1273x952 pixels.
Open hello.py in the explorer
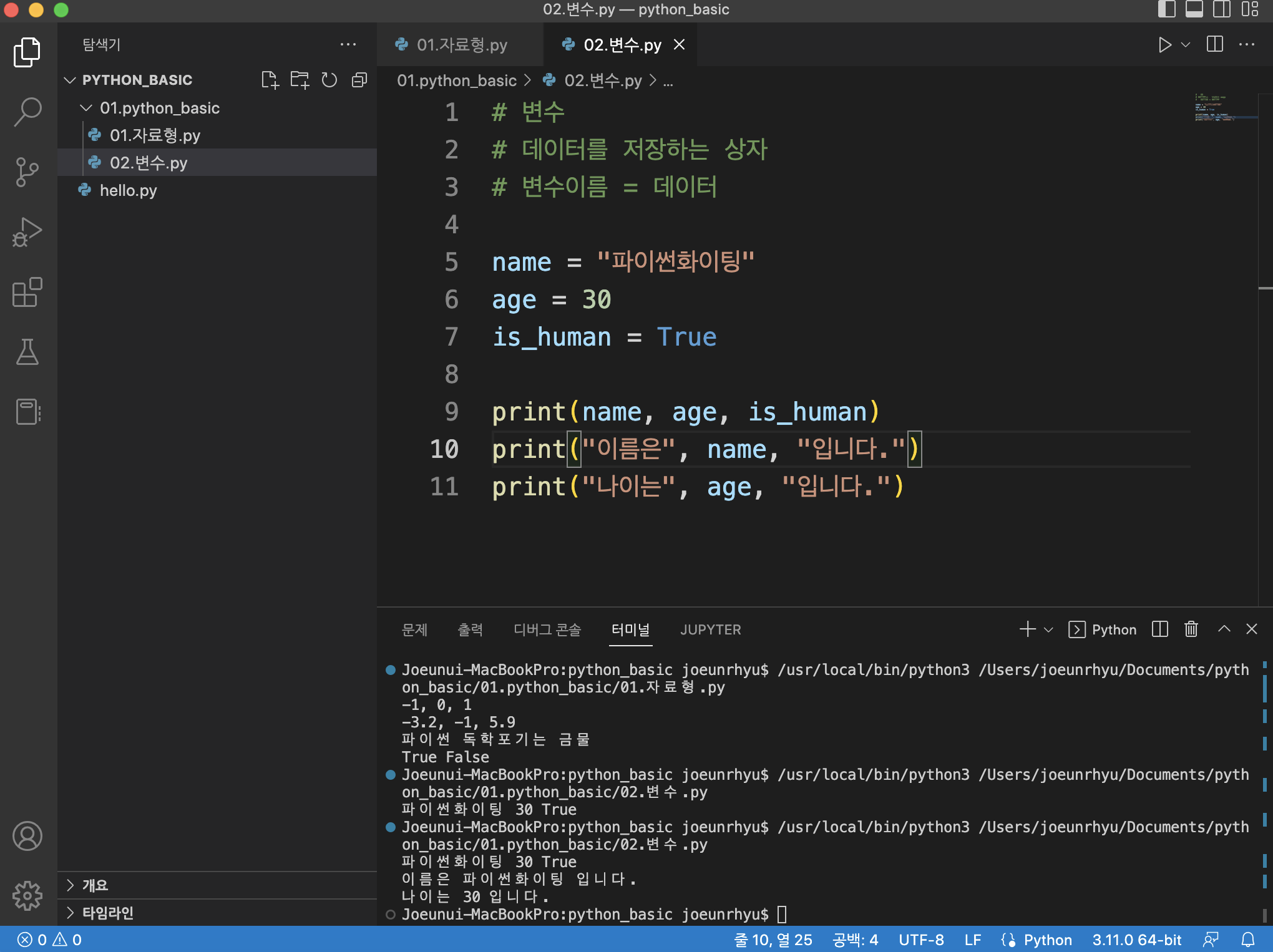coord(217,190)
